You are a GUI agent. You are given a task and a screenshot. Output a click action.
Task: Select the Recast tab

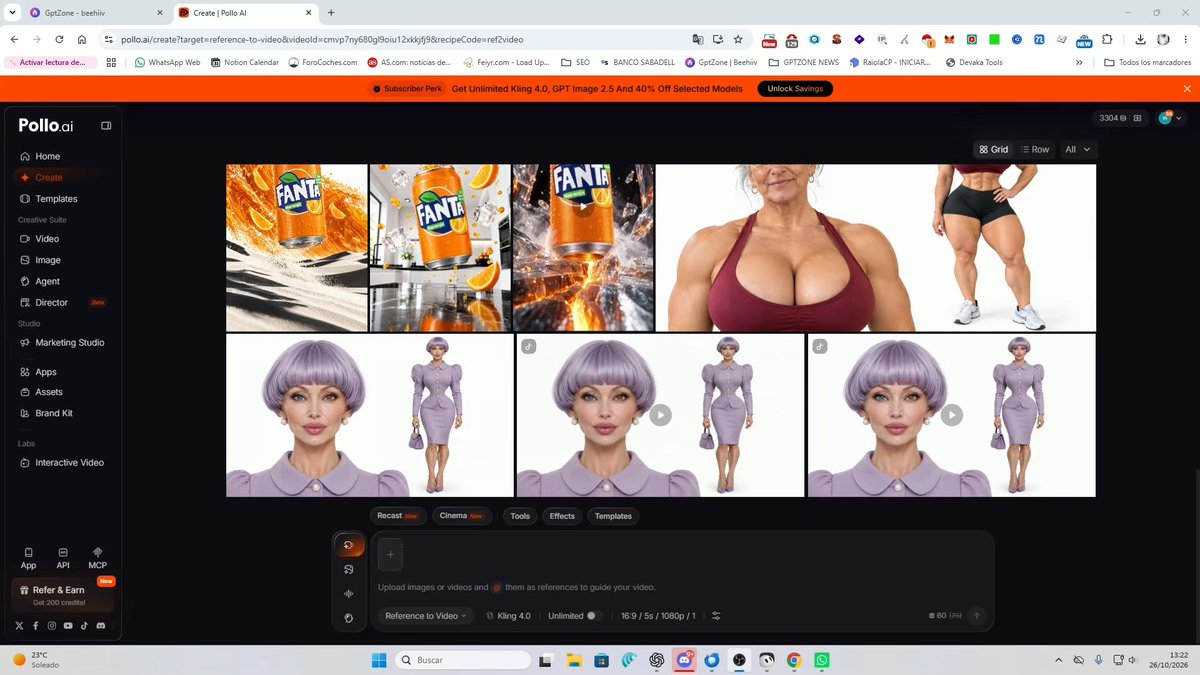397,516
